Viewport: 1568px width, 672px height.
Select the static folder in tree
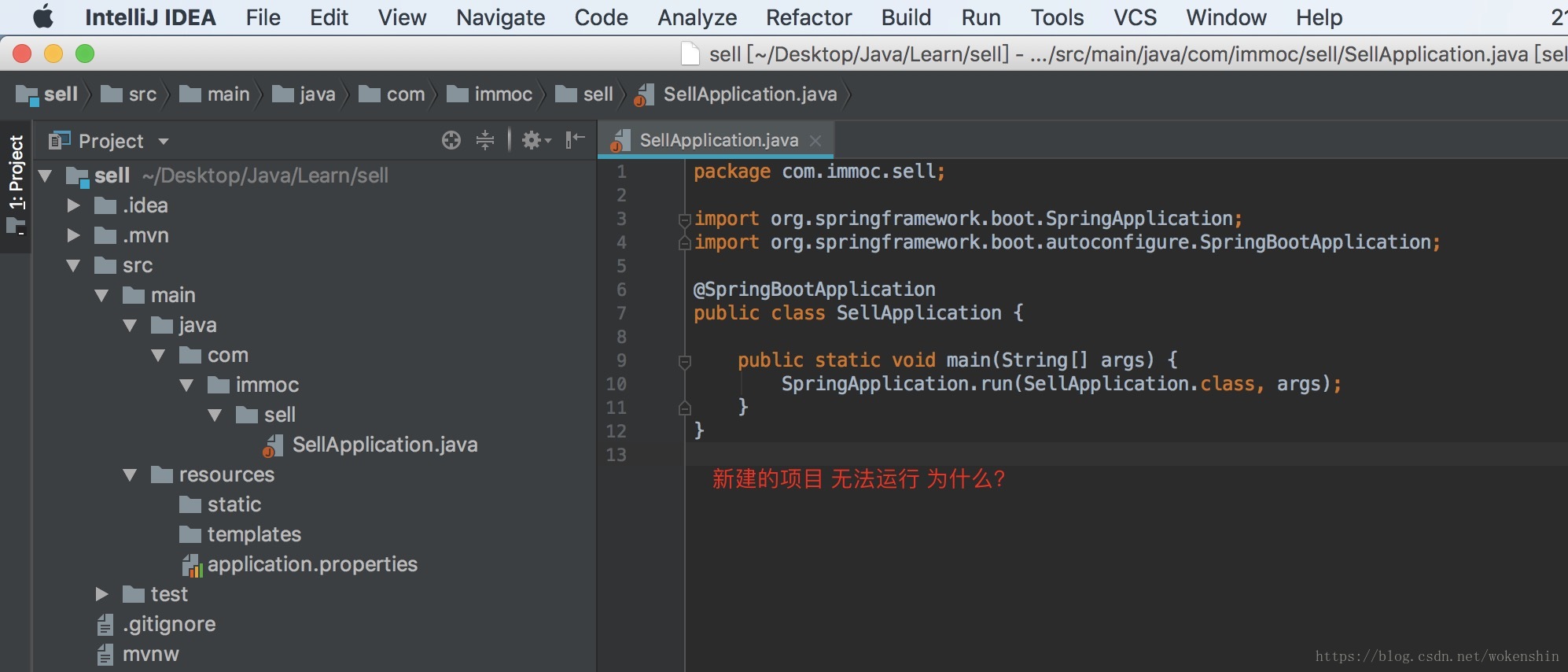[234, 504]
